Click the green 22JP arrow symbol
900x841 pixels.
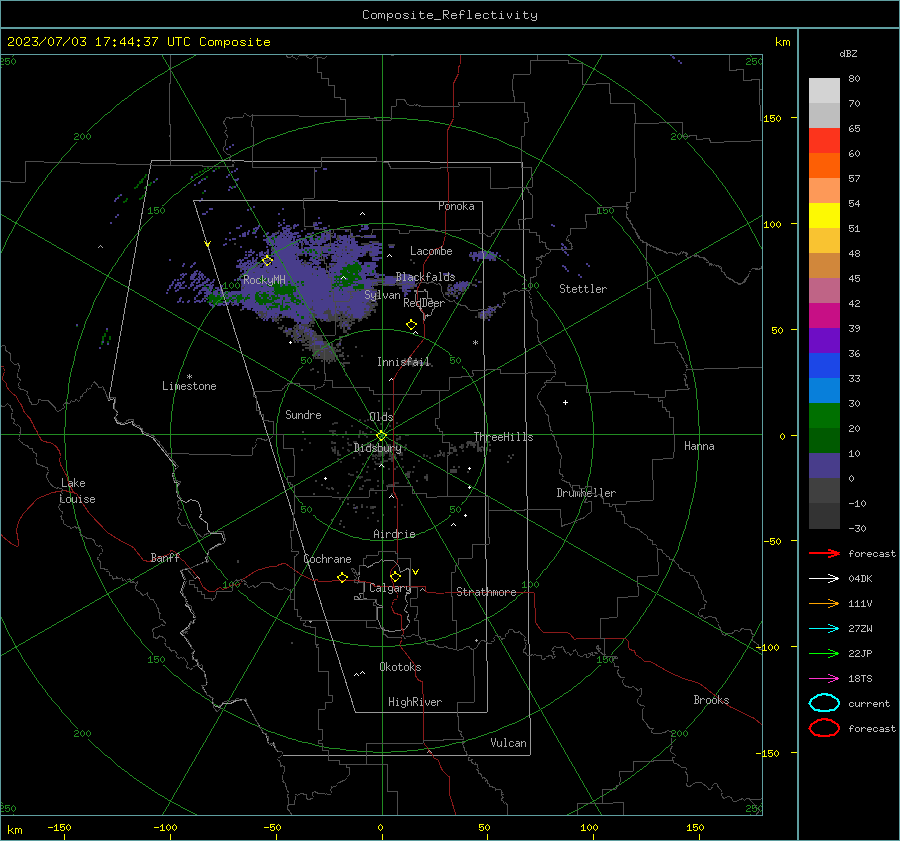pos(824,653)
